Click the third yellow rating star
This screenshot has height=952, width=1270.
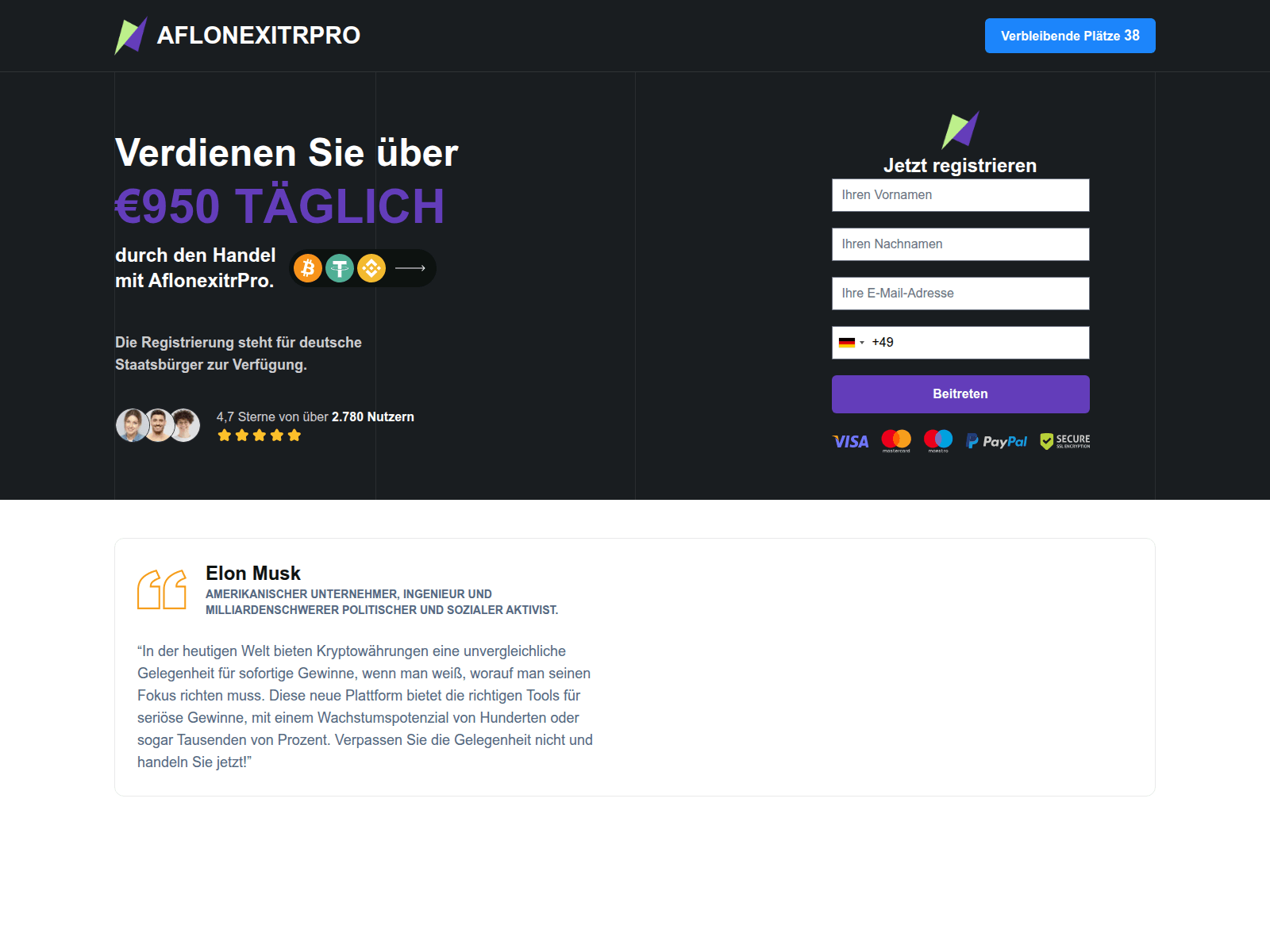260,436
